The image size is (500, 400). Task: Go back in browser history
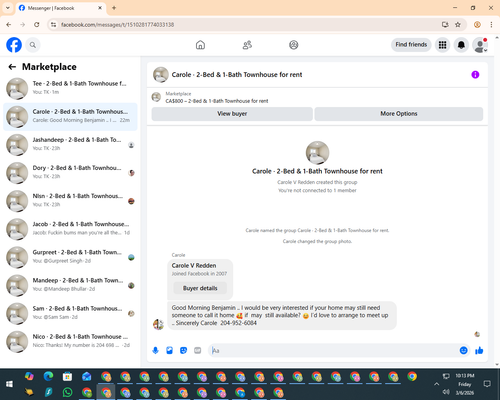point(9,25)
